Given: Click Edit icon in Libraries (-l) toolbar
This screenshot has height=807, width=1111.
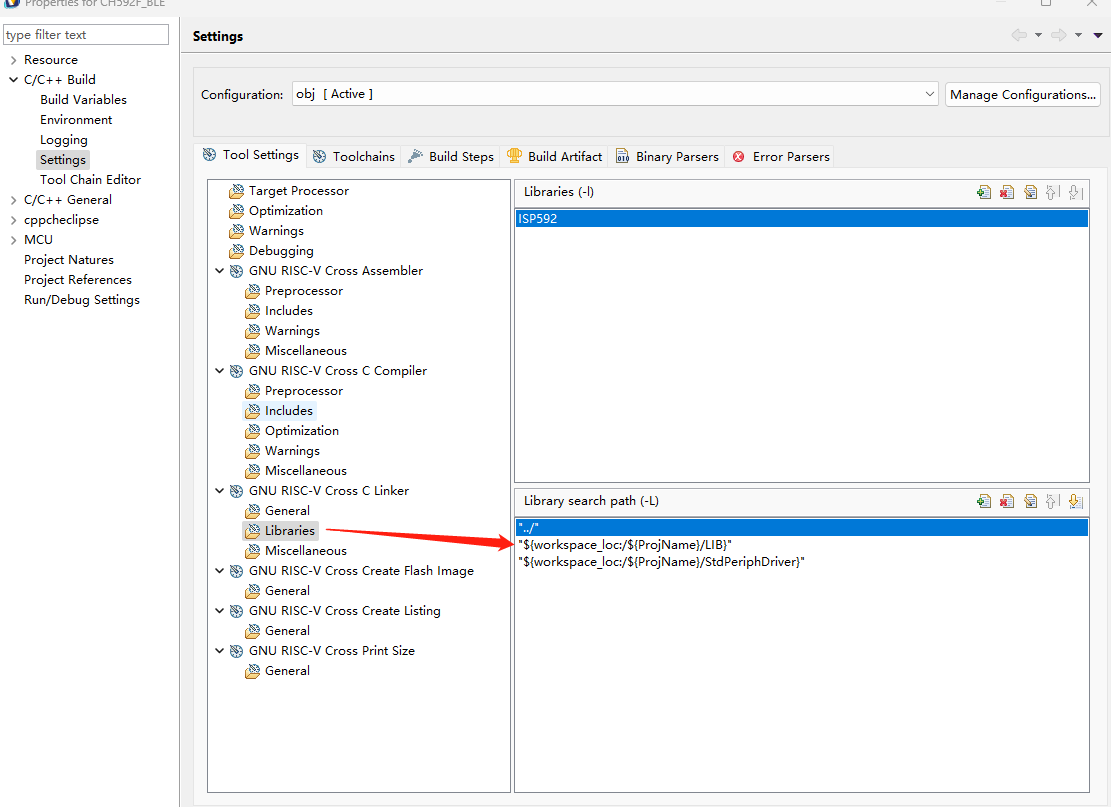Looking at the screenshot, I should 1030,192.
